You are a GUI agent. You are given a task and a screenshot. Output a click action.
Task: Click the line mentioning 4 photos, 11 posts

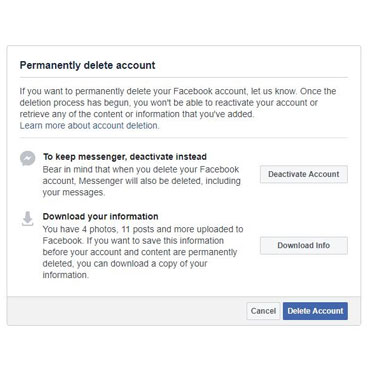click(x=143, y=229)
